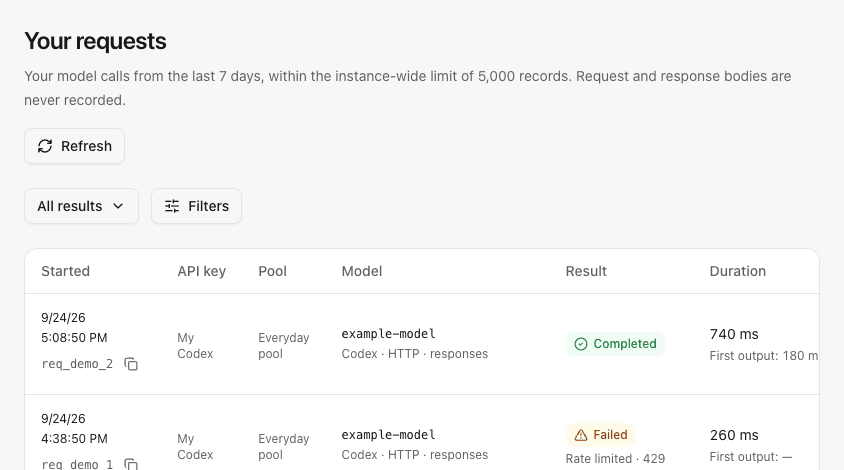Click the Duration column header
The image size is (844, 470).
(737, 271)
